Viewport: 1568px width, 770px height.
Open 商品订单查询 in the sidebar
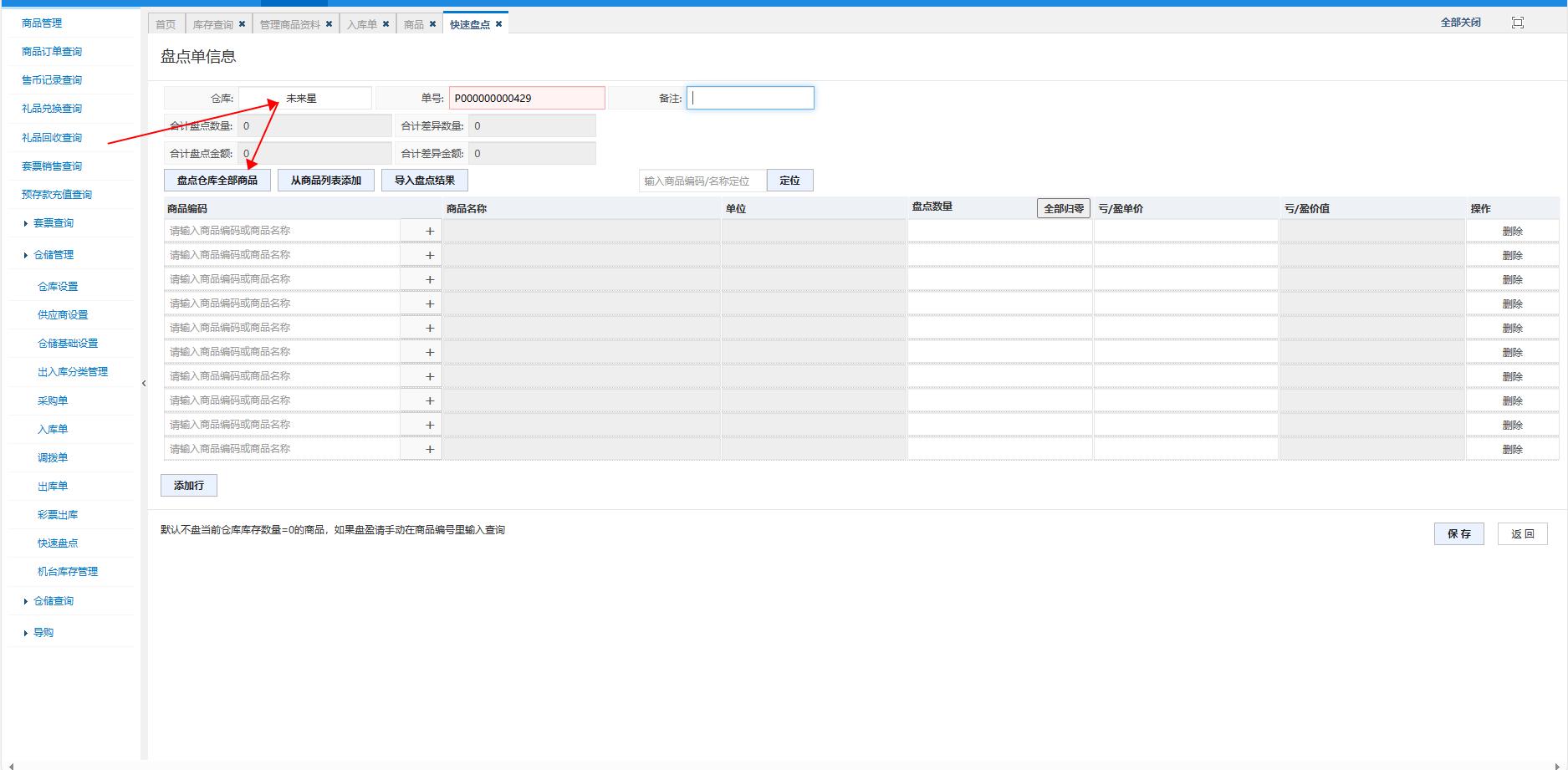tap(52, 52)
